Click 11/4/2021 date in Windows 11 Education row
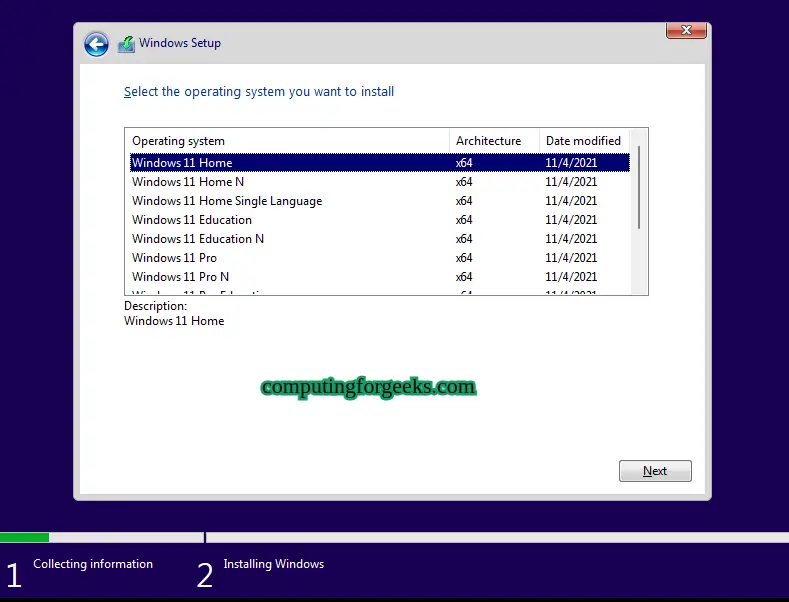The height and width of the screenshot is (602, 789). pyautogui.click(x=571, y=220)
